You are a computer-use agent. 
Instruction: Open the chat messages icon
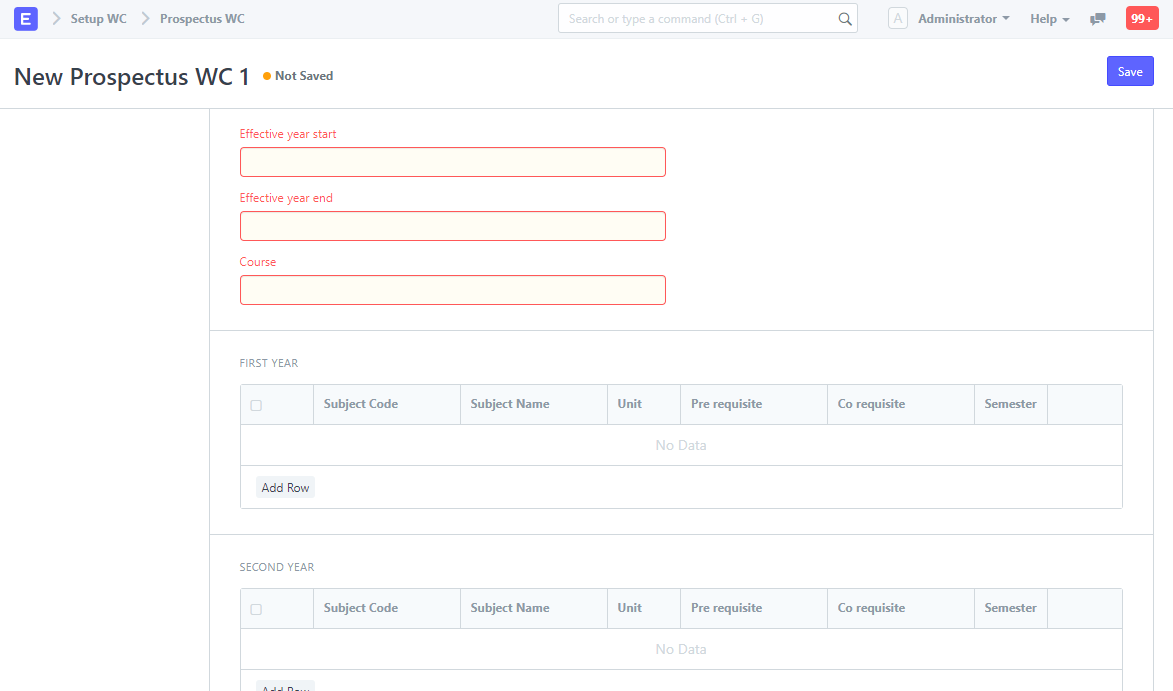(x=1097, y=19)
